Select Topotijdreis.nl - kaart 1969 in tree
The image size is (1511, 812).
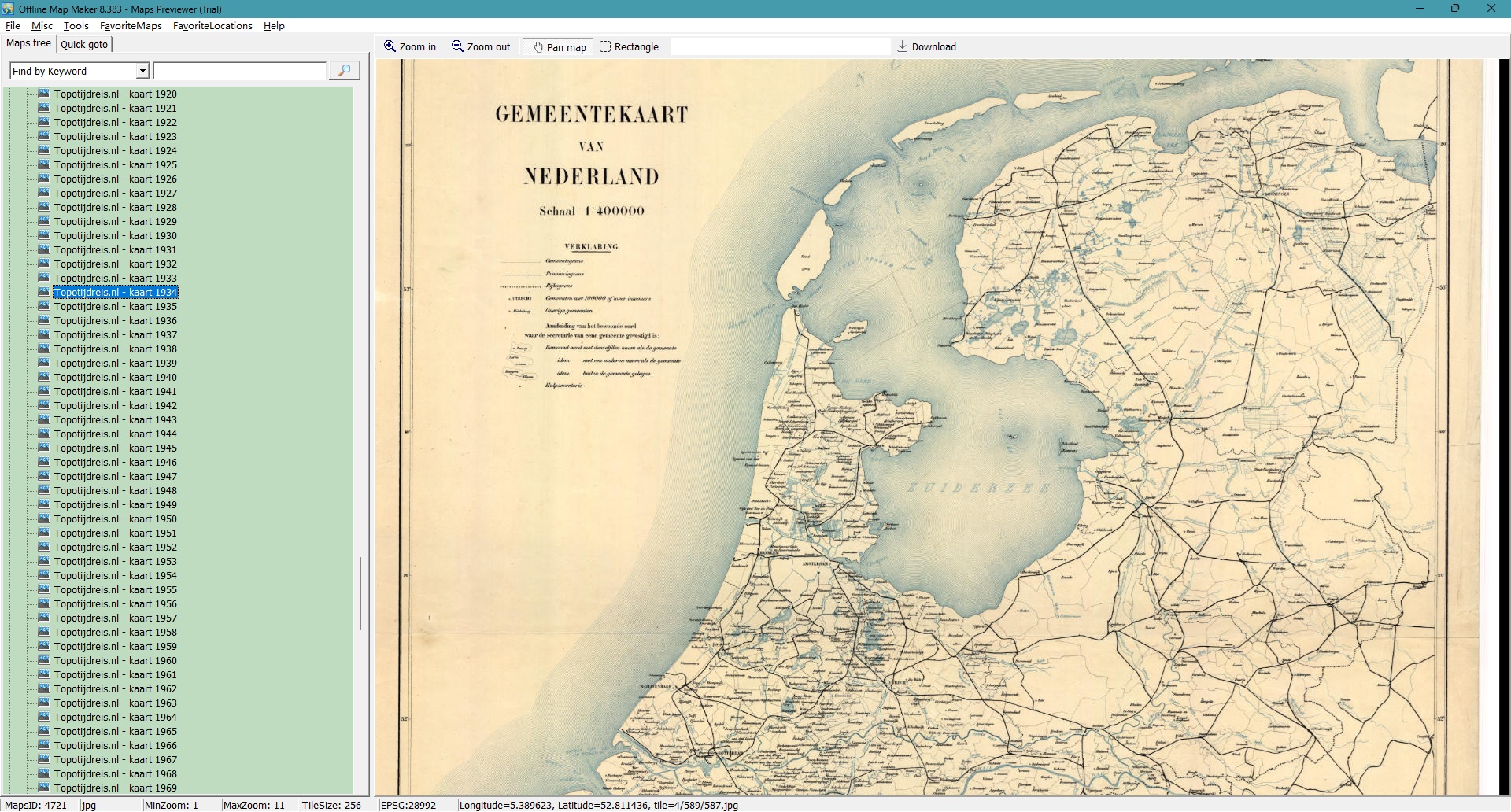click(x=115, y=788)
